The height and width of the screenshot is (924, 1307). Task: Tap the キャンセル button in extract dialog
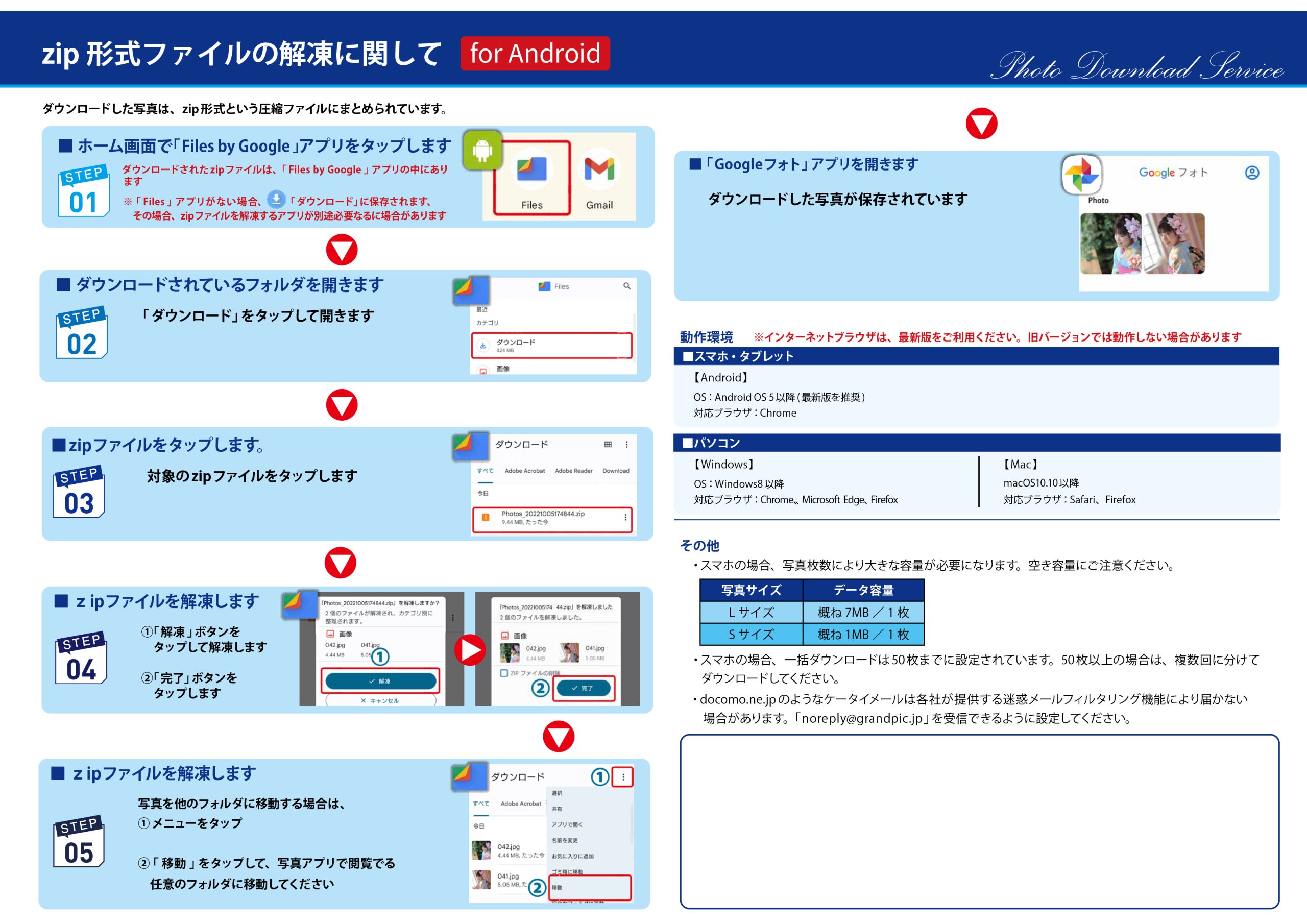tap(380, 700)
